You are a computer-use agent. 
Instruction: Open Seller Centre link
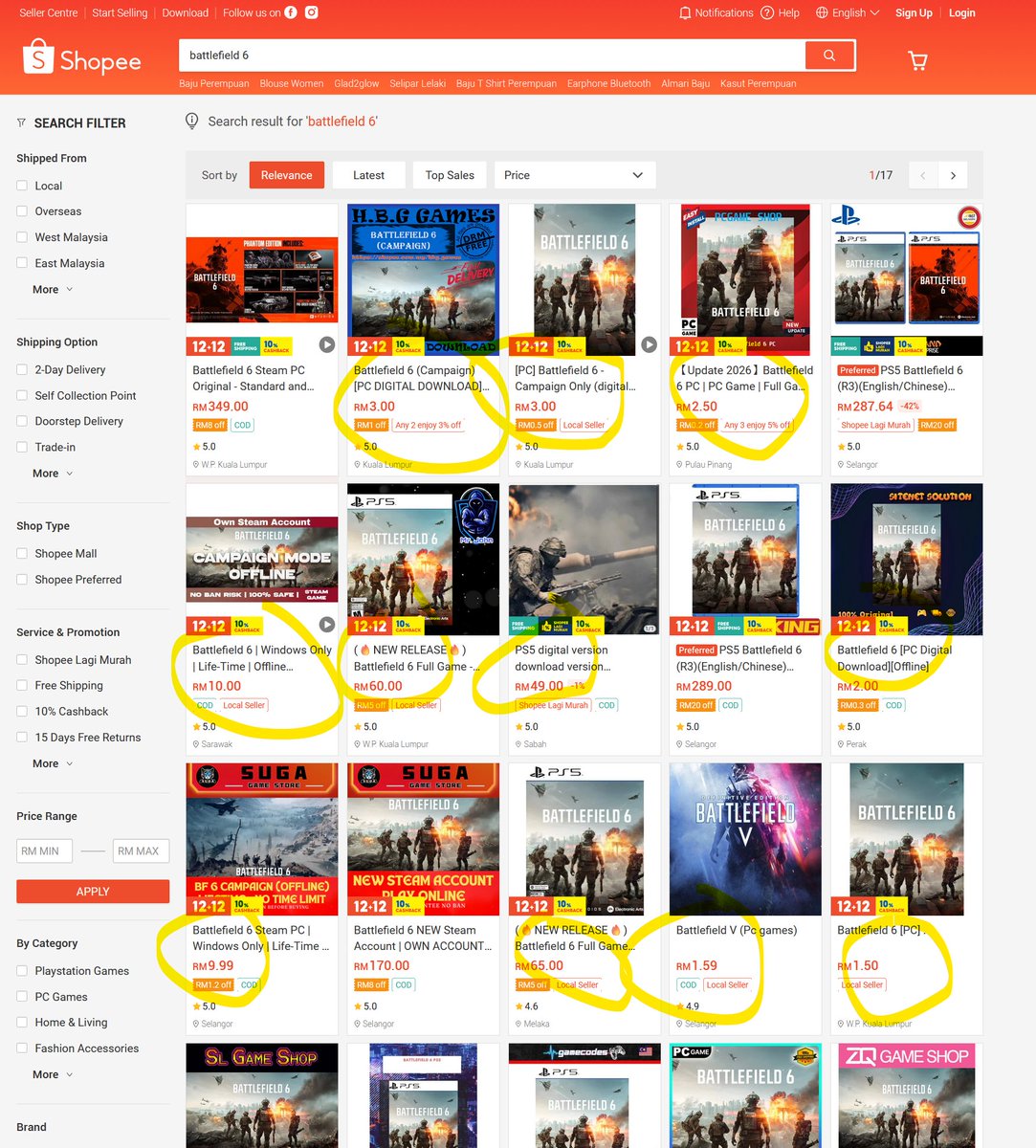click(x=49, y=12)
